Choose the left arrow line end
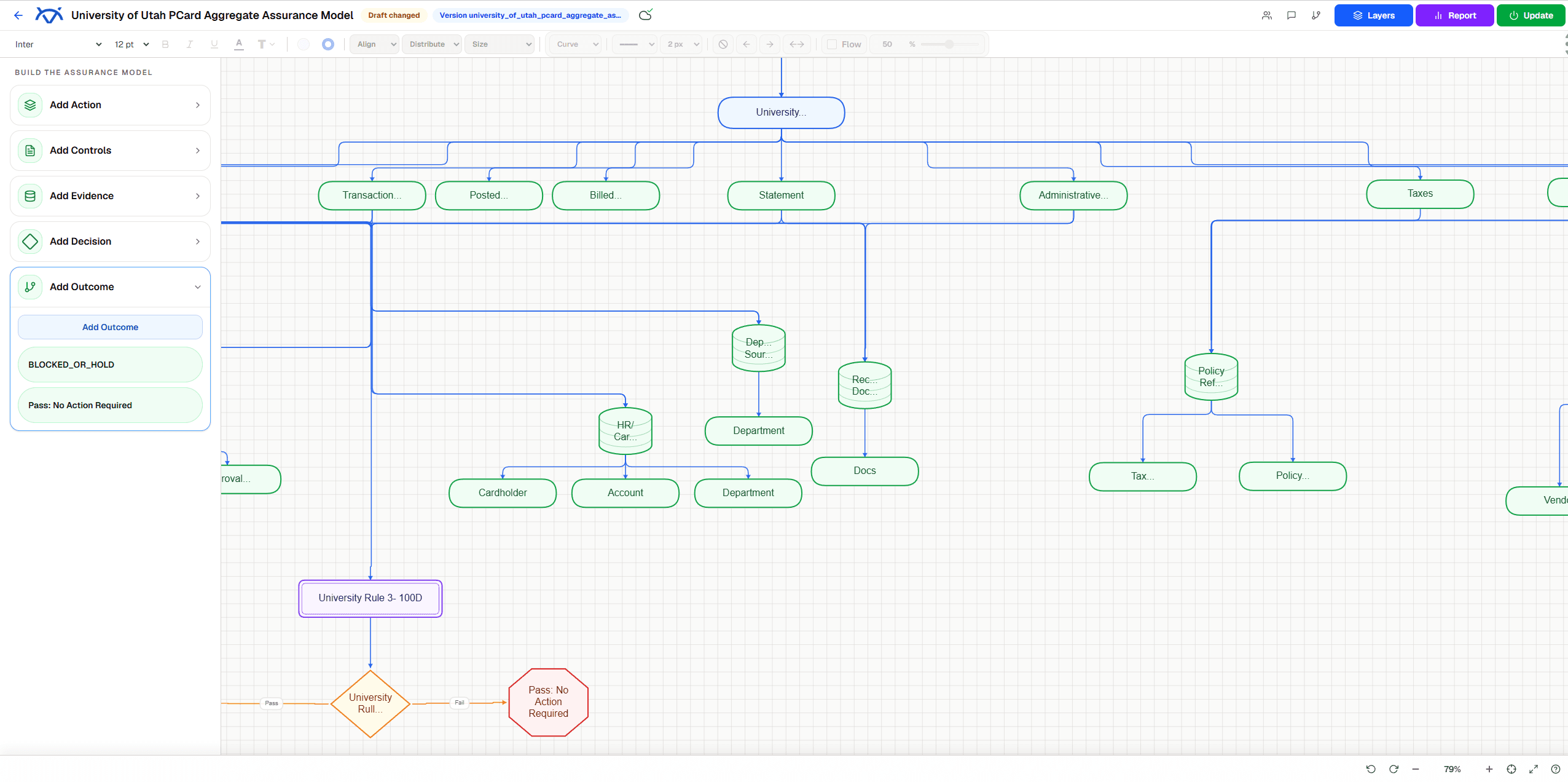Image resolution: width=1568 pixels, height=782 pixels. tap(747, 44)
